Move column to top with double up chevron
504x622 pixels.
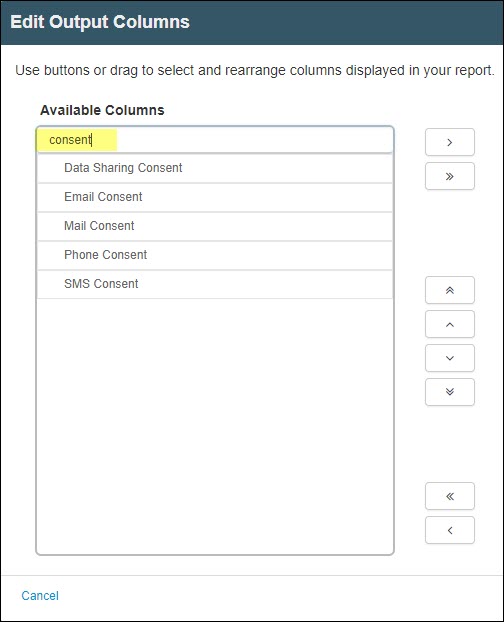[450, 290]
